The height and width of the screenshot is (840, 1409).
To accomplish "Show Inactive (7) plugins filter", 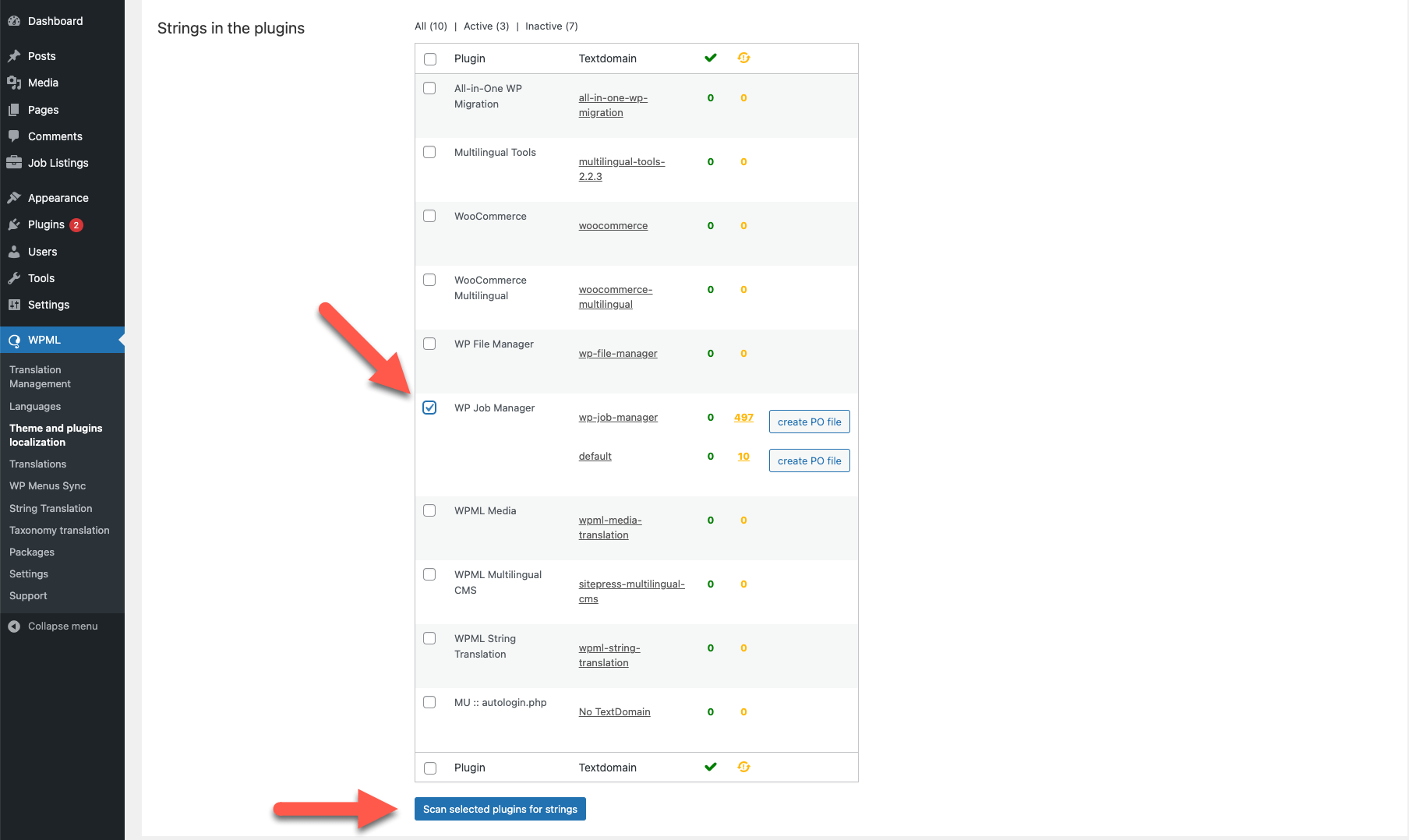I will [552, 26].
